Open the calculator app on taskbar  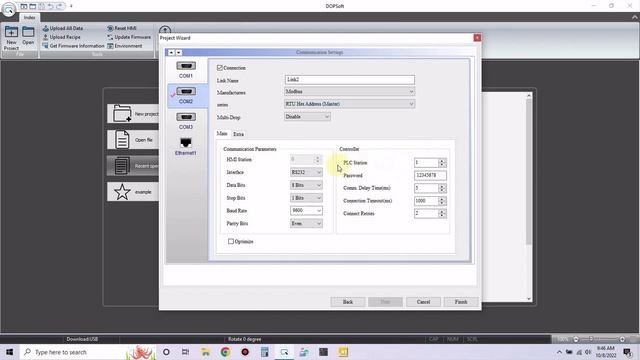[x=264, y=352]
